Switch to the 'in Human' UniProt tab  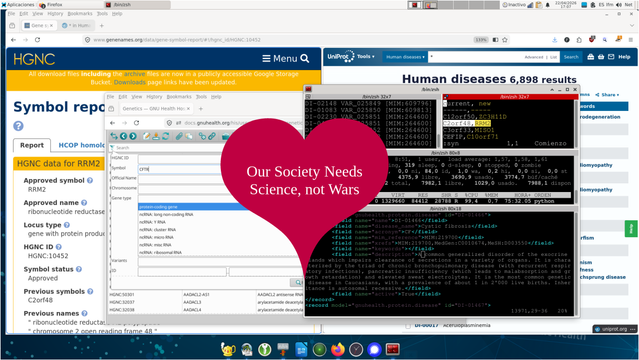pos(77,25)
